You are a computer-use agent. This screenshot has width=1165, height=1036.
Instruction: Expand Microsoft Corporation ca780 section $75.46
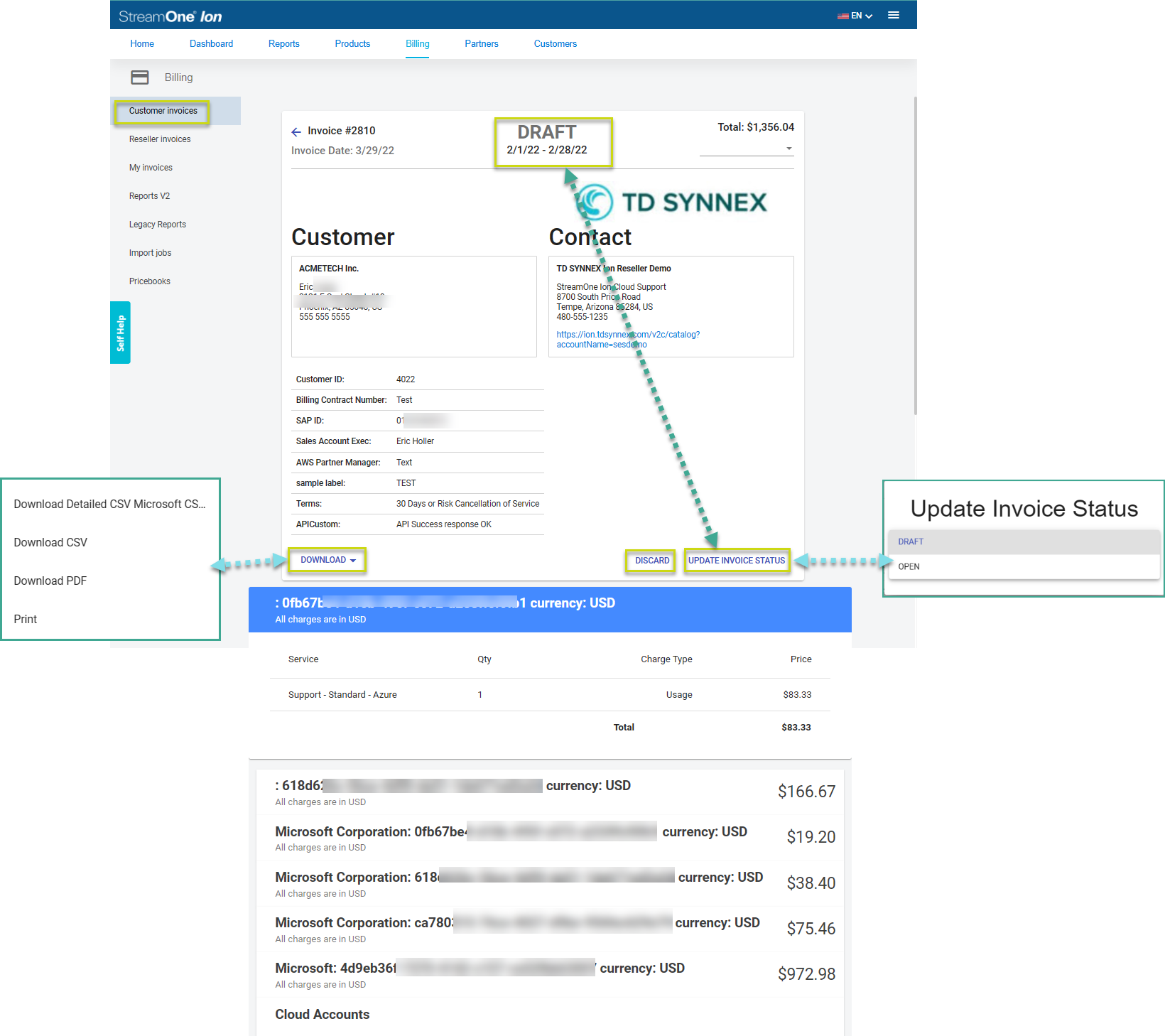click(550, 929)
